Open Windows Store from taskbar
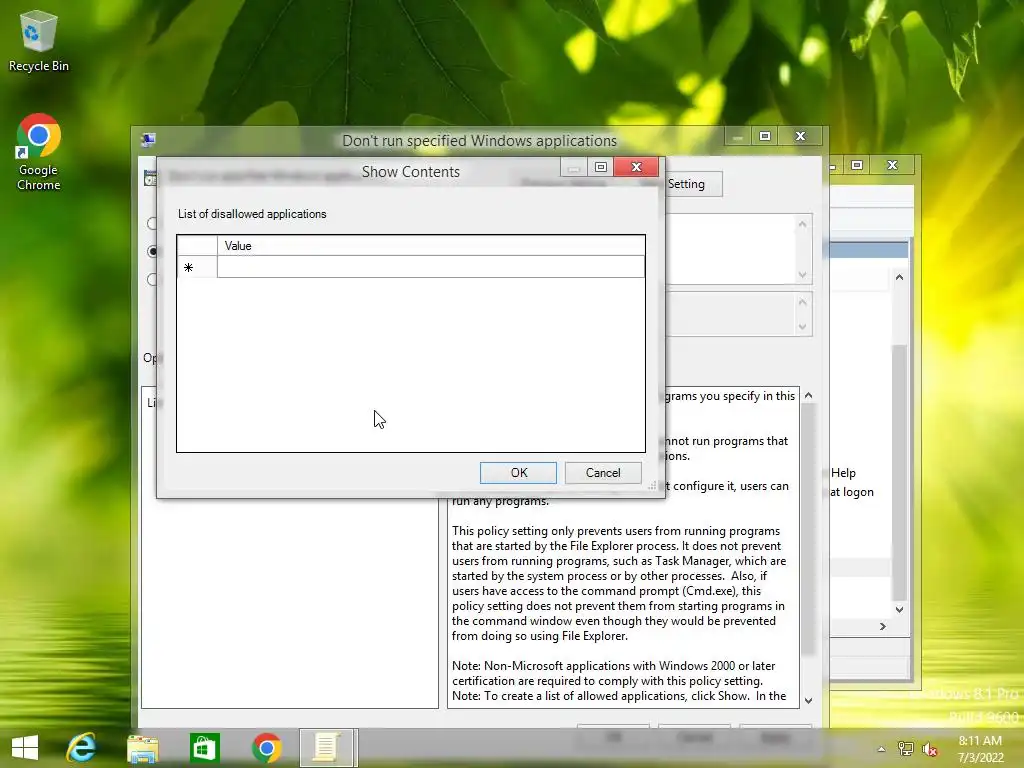 pos(204,748)
